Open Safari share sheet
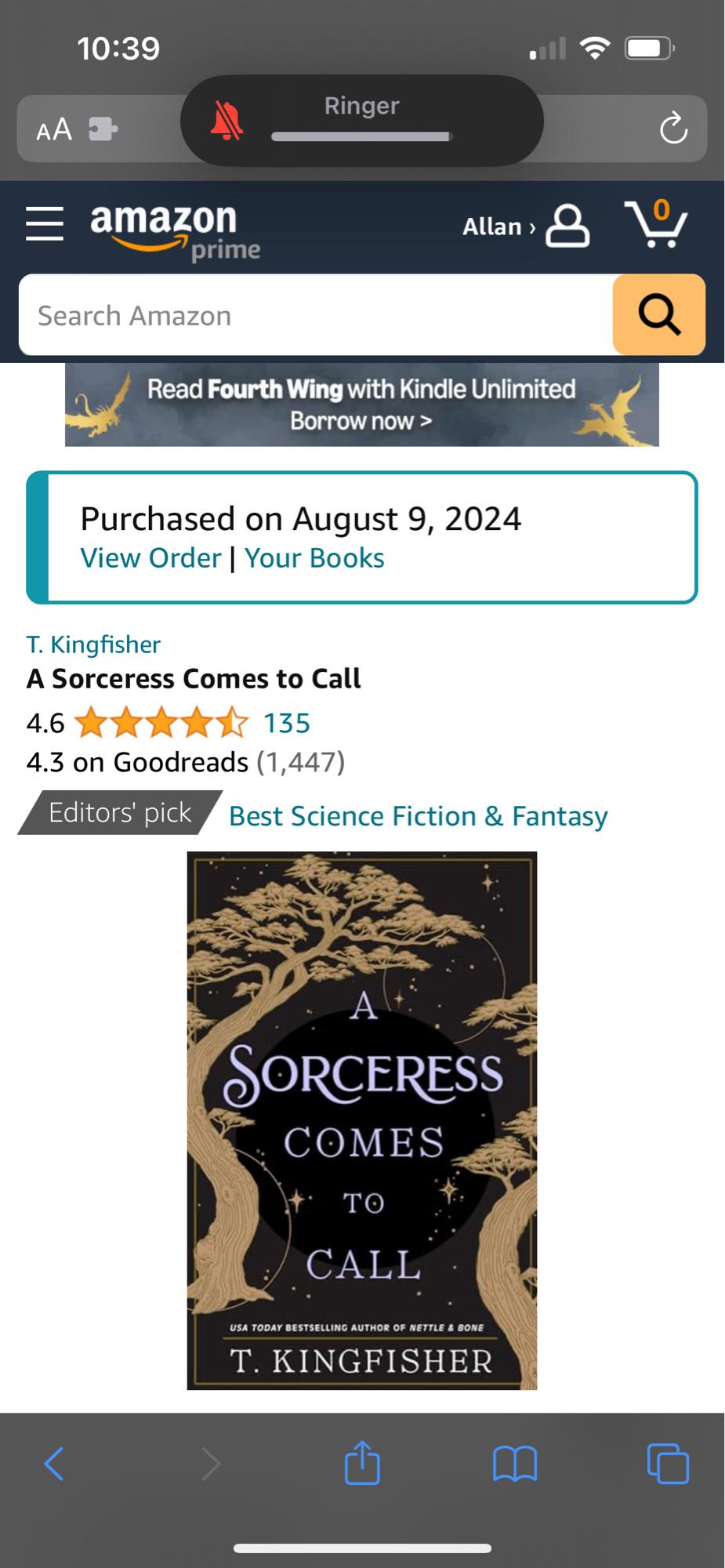Viewport: 725px width, 1568px height. click(x=362, y=1463)
